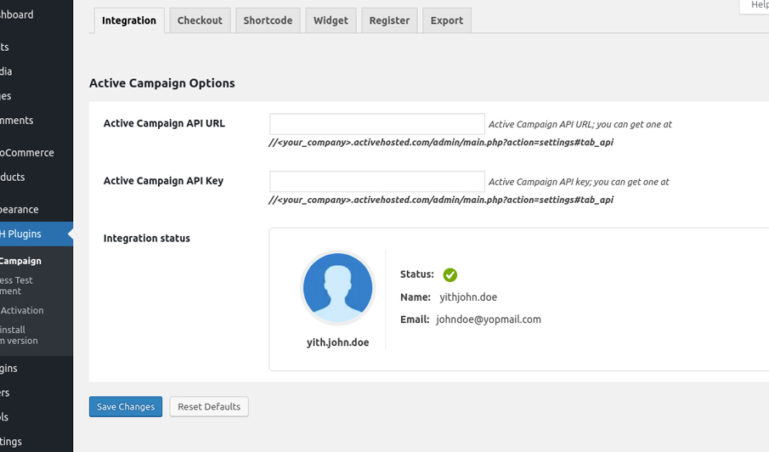Click the Active Campaign API URL field

pyautogui.click(x=377, y=124)
